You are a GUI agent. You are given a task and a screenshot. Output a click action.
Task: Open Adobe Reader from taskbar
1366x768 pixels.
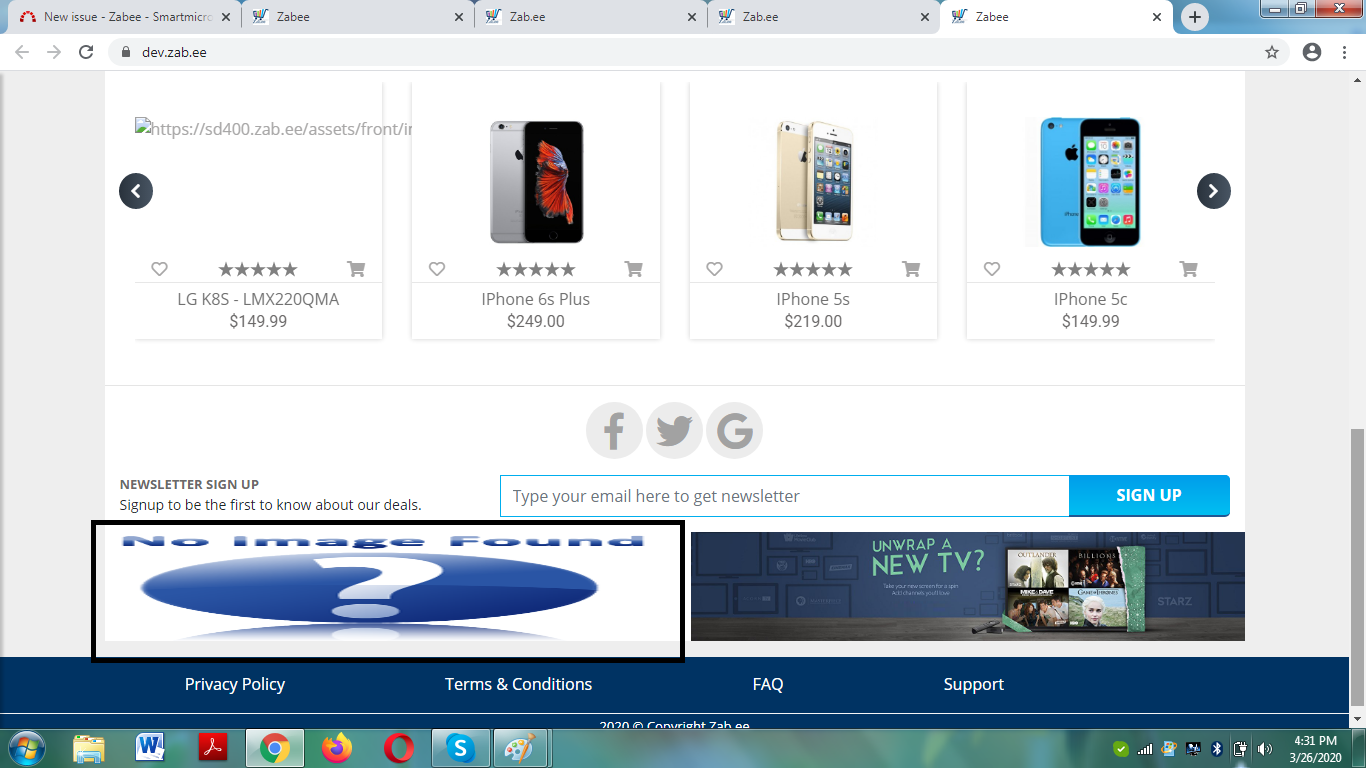pyautogui.click(x=213, y=748)
